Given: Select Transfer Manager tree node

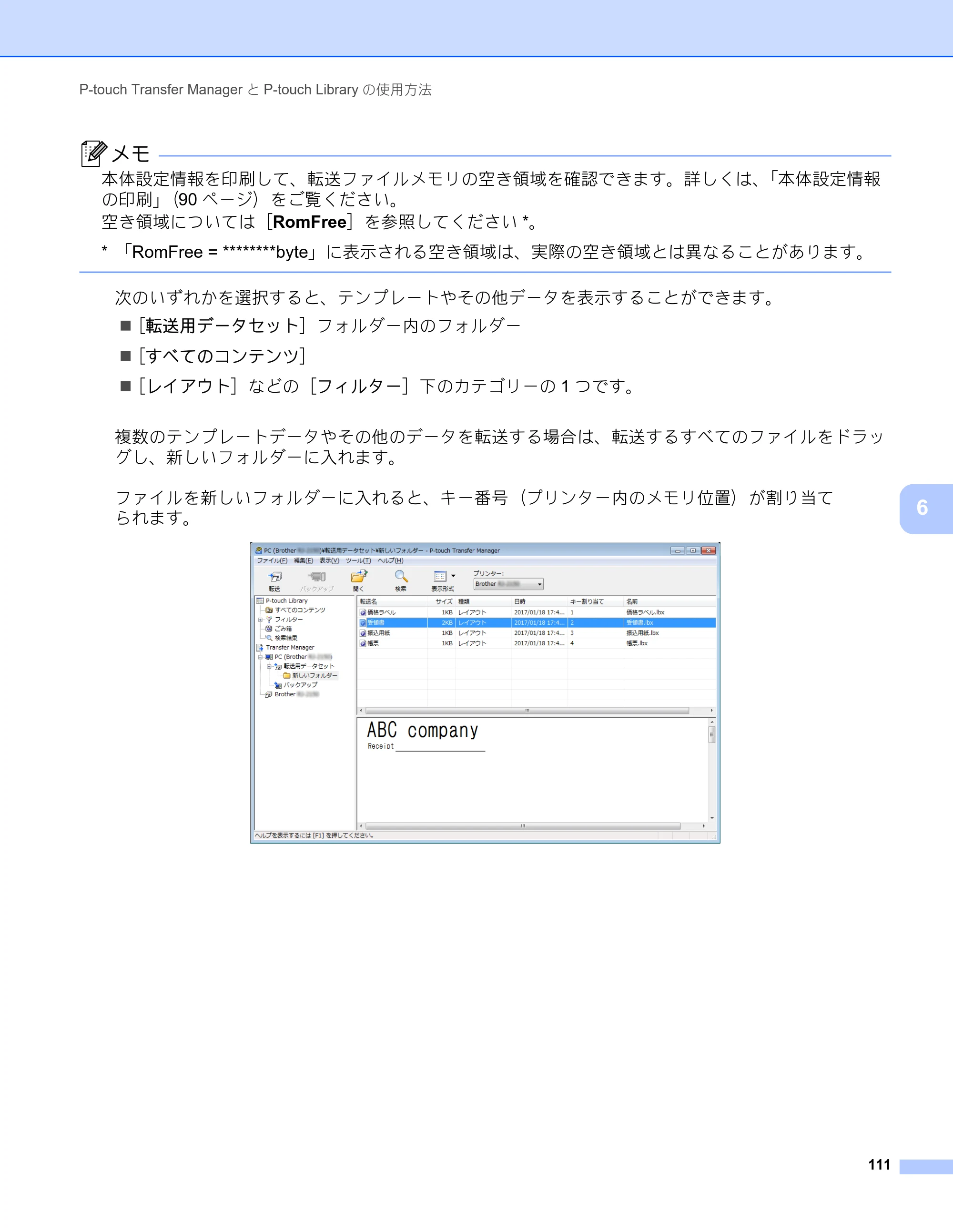Looking at the screenshot, I should (290, 648).
